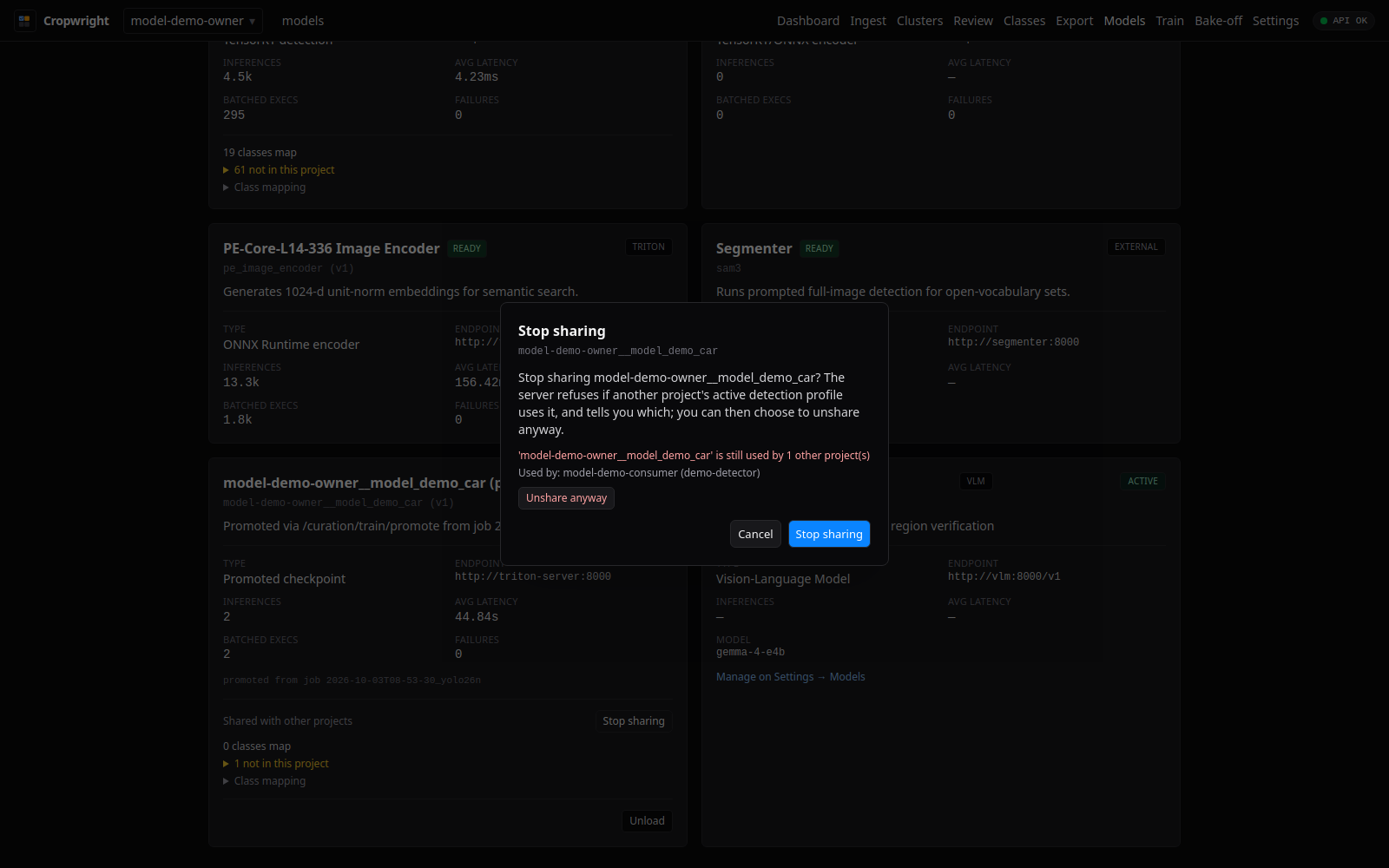Open the Train nav item
The image size is (1389, 868).
tap(1169, 21)
